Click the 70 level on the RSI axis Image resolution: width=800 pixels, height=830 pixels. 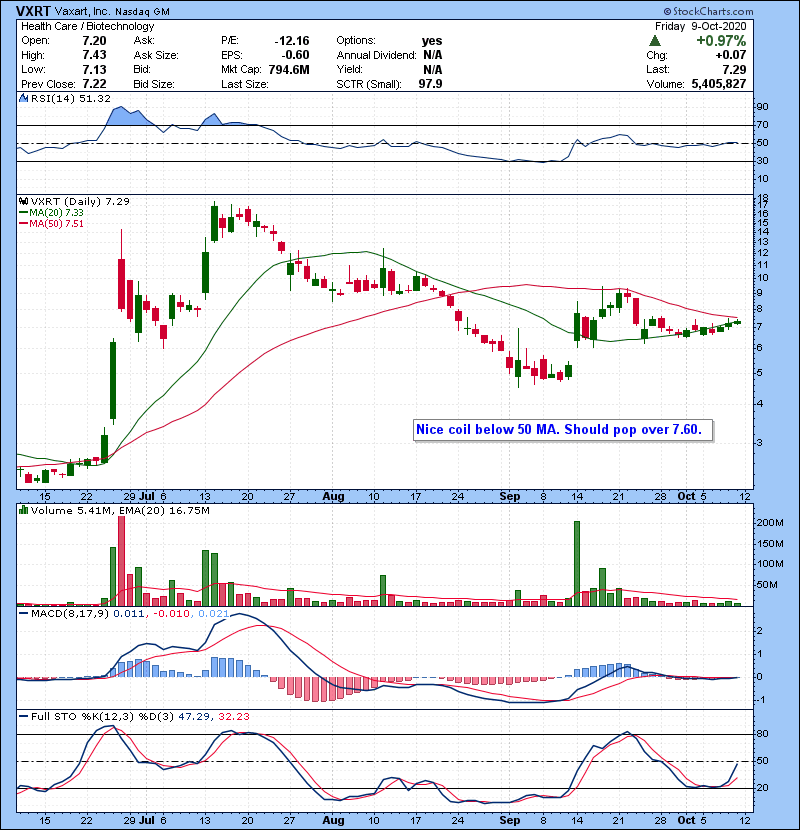click(762, 125)
